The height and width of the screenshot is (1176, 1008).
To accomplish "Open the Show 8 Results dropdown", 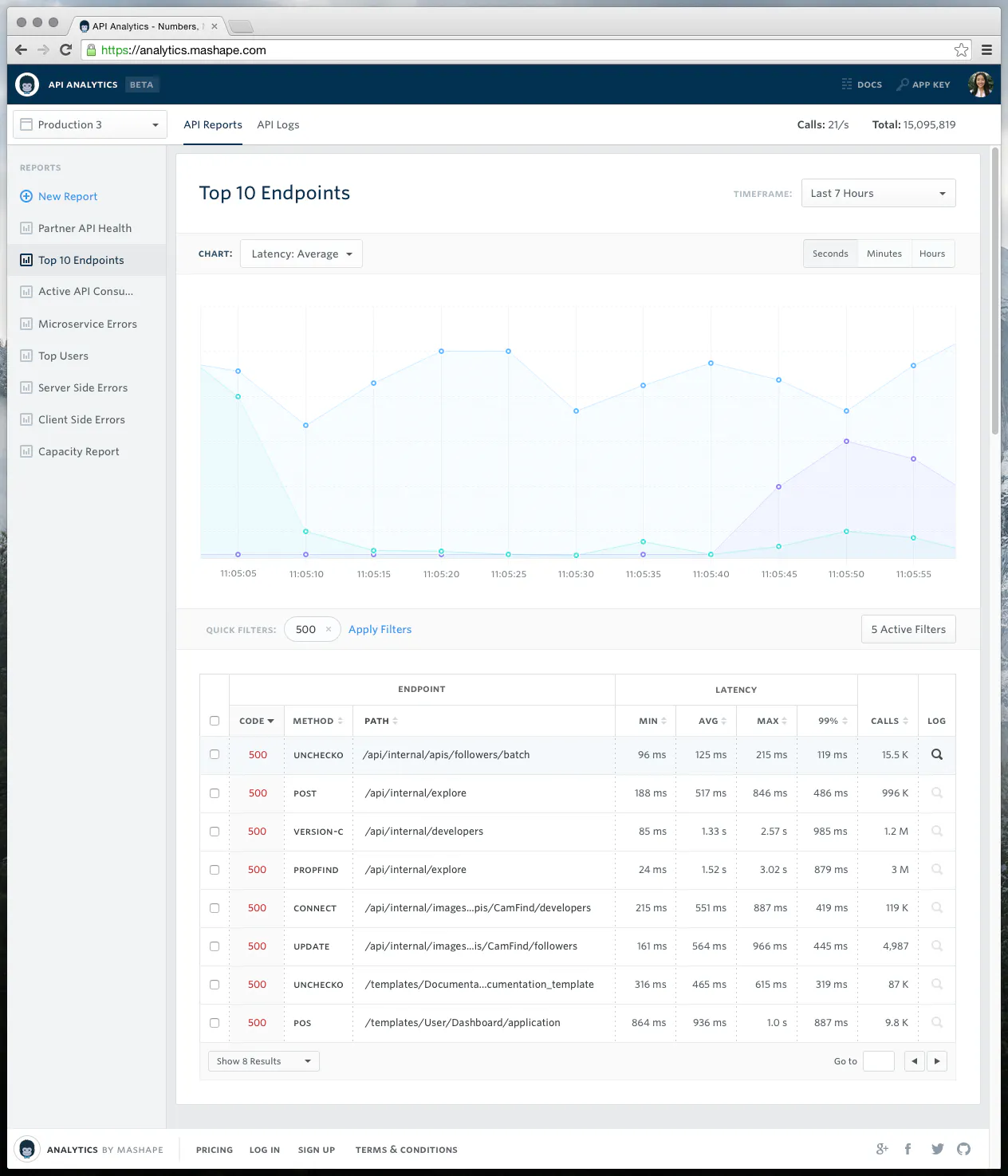I will (x=264, y=1061).
